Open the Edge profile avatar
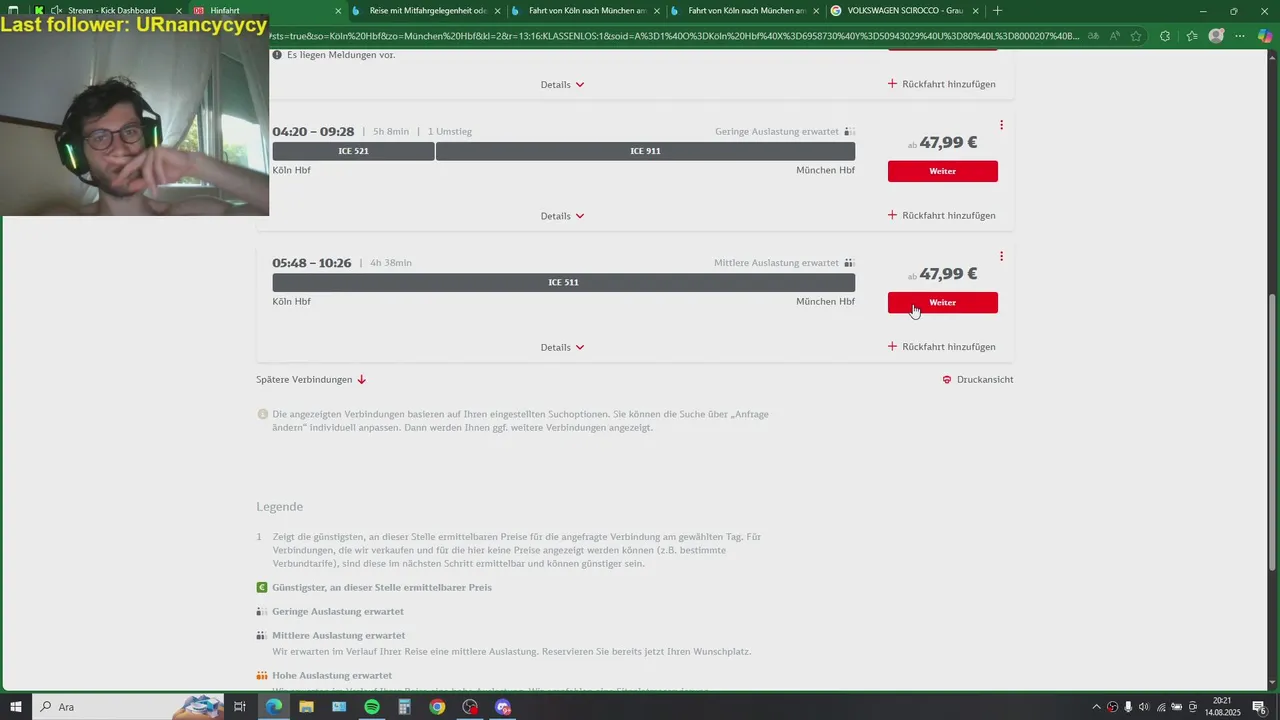Image resolution: width=1280 pixels, height=720 pixels. [1216, 36]
